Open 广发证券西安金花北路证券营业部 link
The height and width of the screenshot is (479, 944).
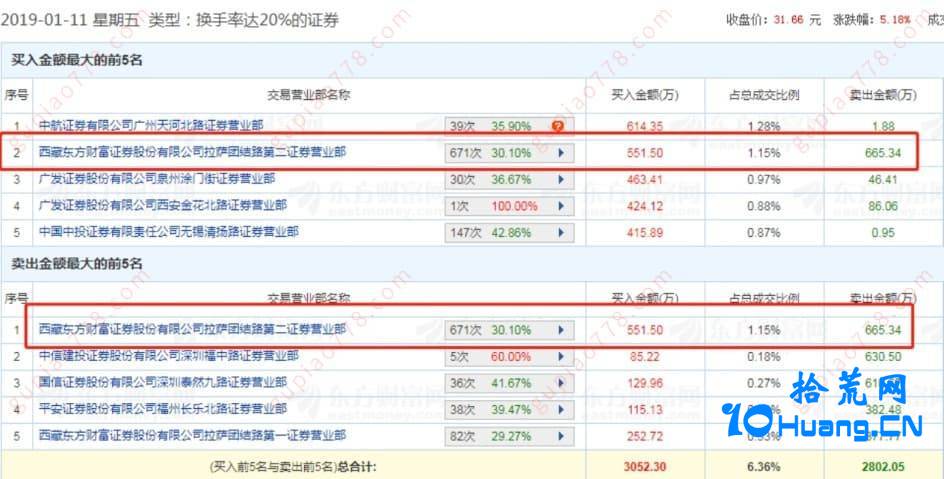[x=163, y=205]
